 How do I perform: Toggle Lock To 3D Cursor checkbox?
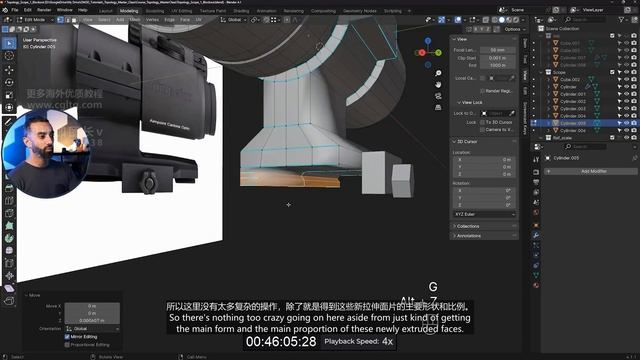point(482,122)
